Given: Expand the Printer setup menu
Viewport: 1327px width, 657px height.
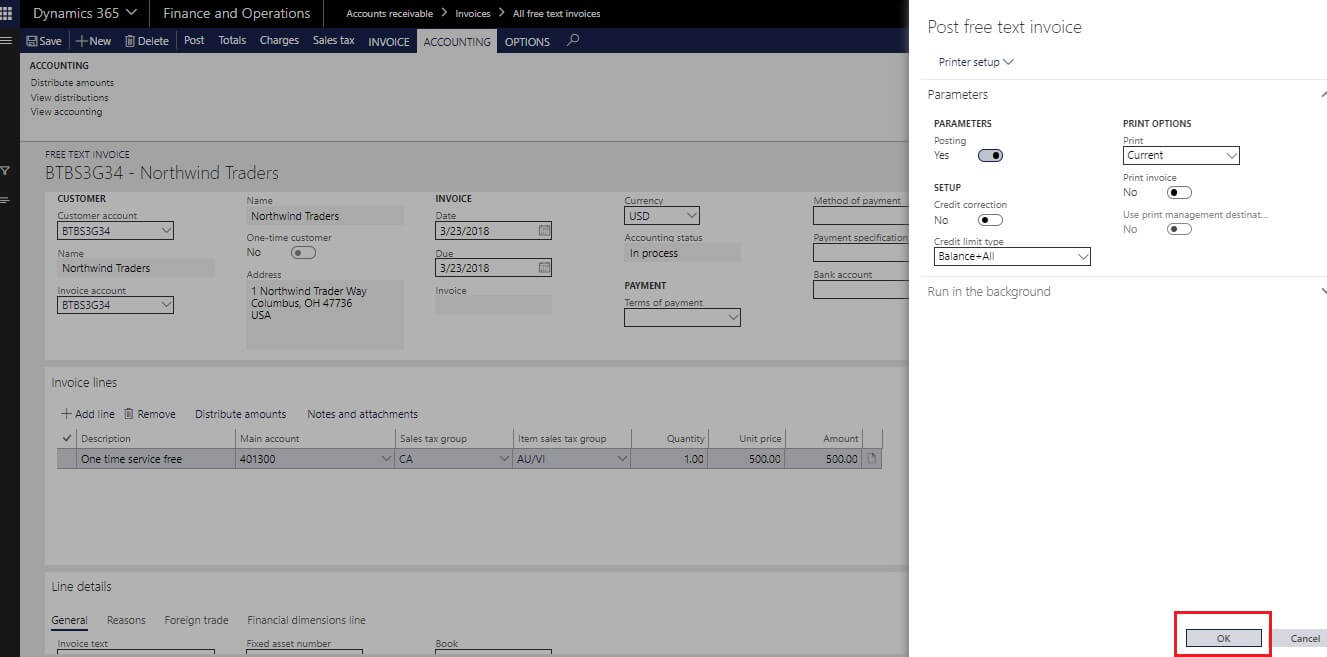Looking at the screenshot, I should [x=976, y=62].
